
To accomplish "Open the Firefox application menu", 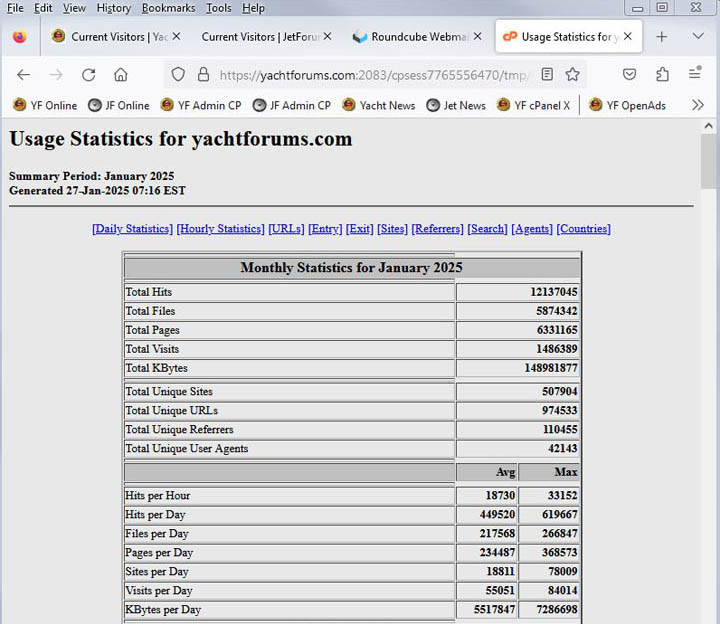I will (695, 73).
